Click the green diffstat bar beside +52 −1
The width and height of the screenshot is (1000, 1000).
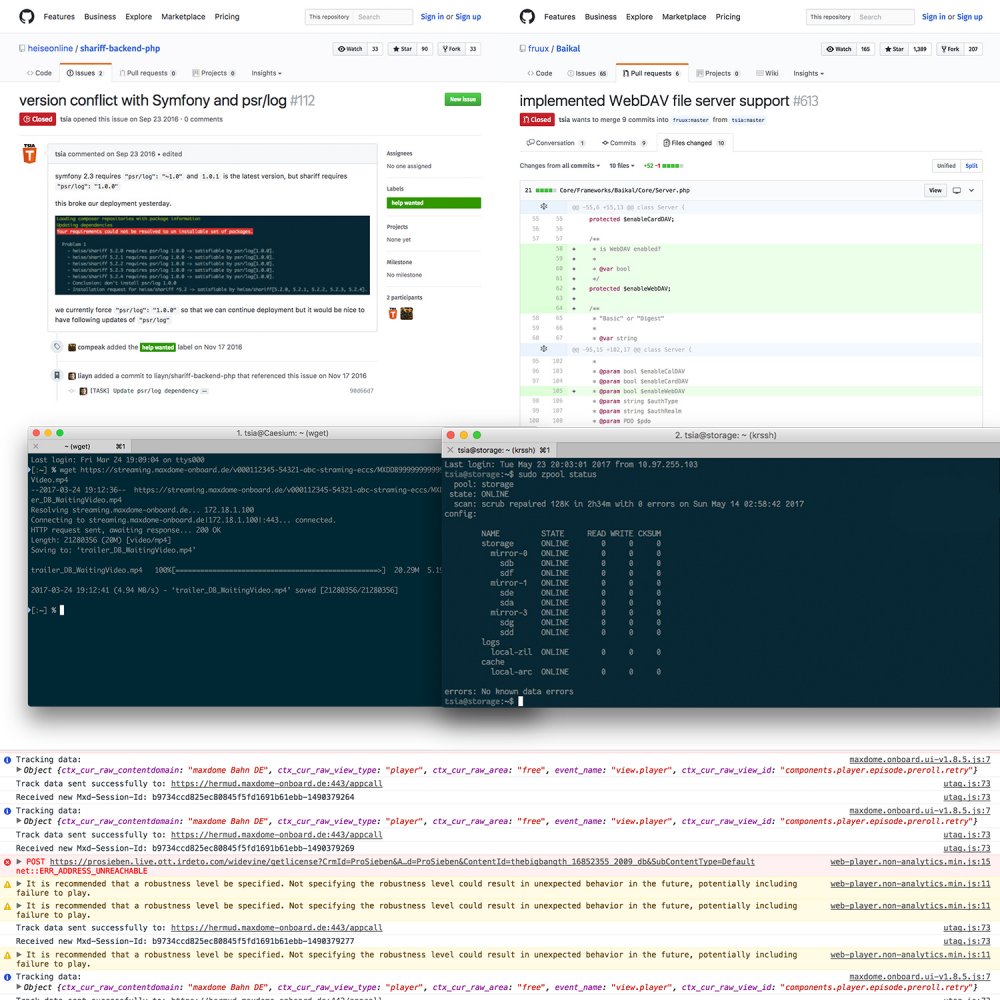(672, 166)
